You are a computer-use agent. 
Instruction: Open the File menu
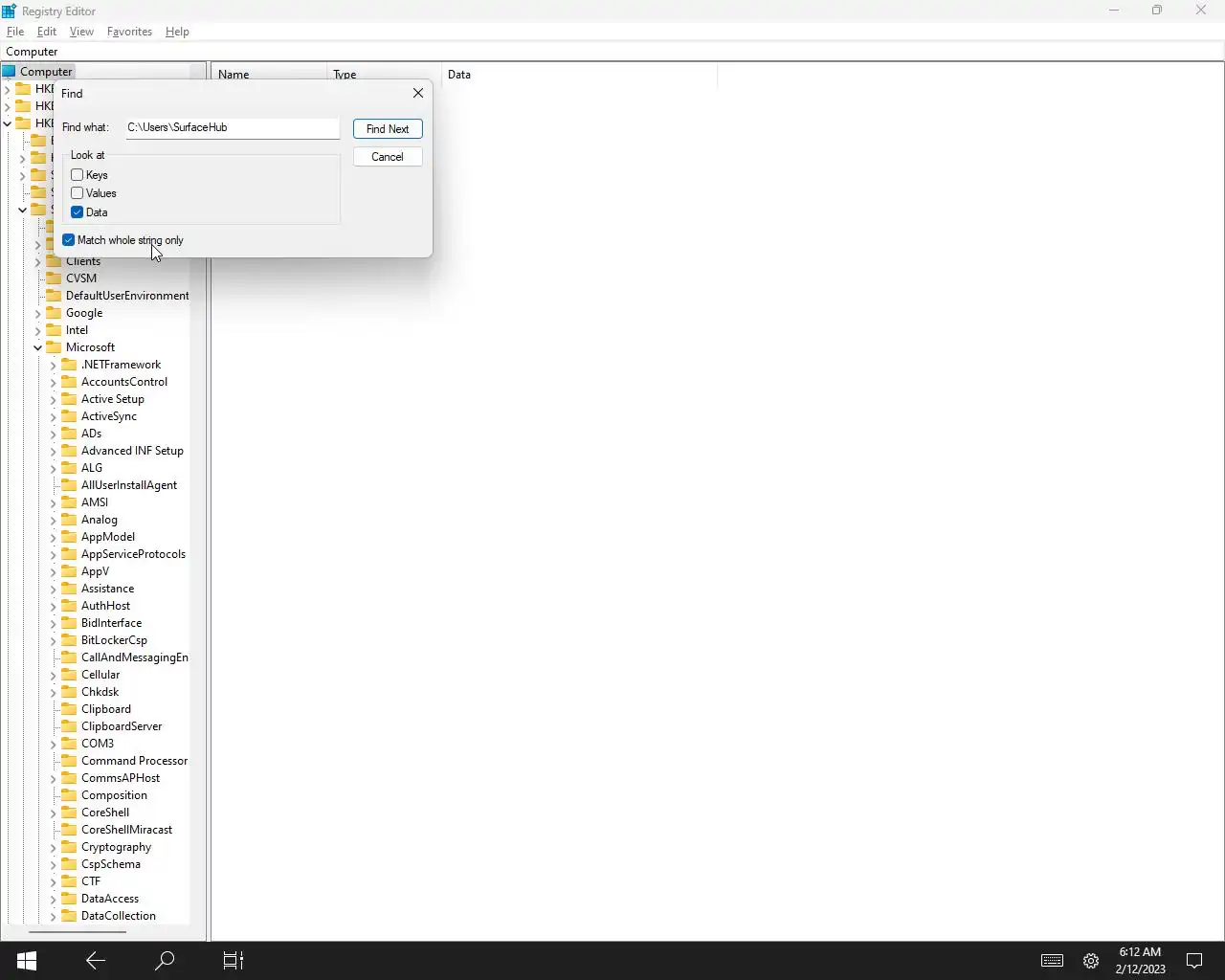15,32
